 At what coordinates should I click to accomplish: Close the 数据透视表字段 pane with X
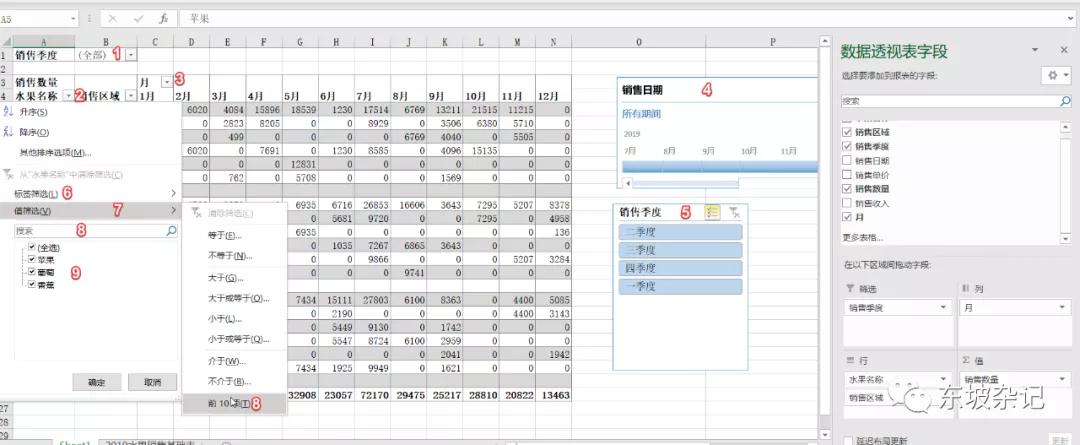(1063, 50)
